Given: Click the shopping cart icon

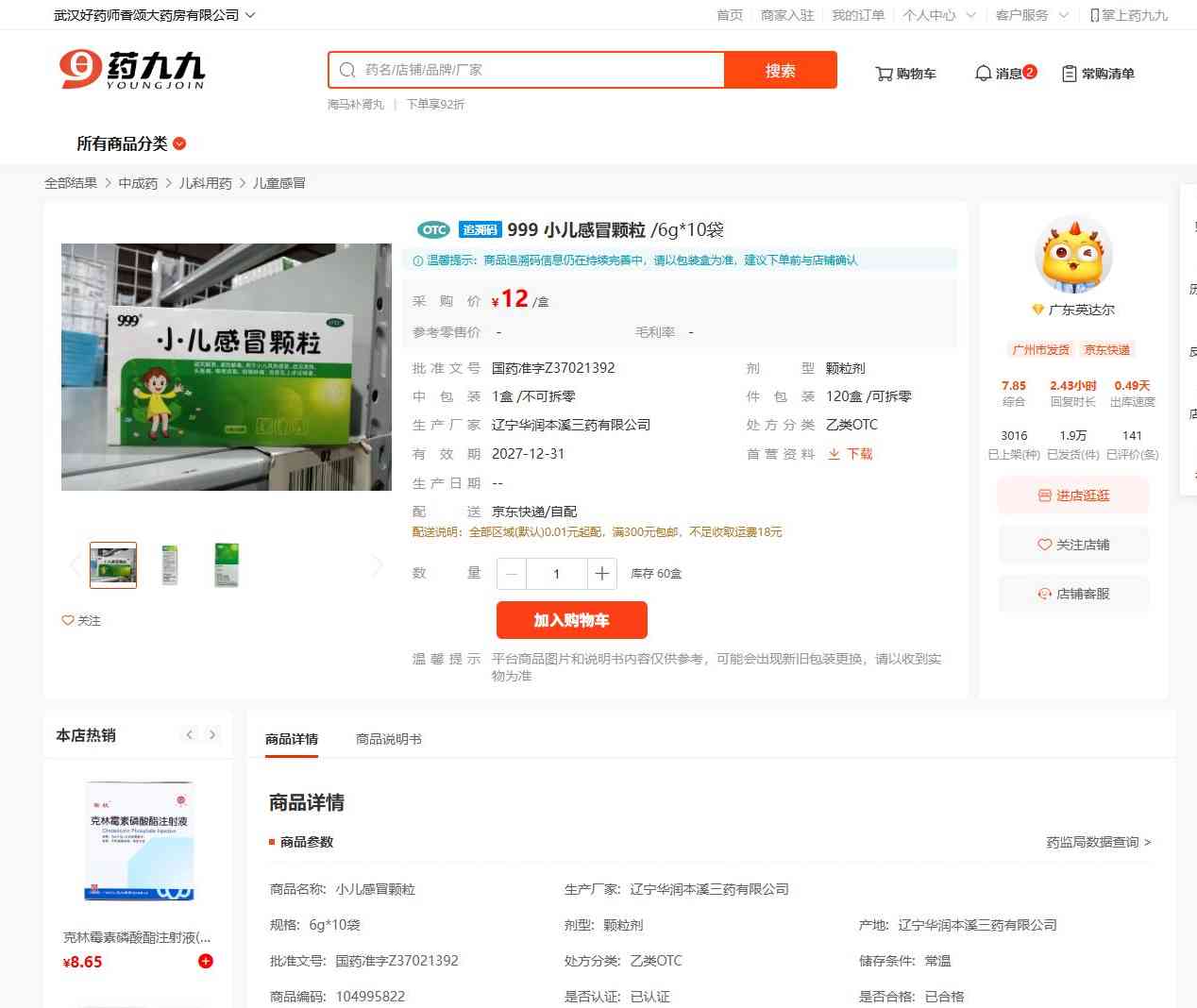Looking at the screenshot, I should [884, 74].
